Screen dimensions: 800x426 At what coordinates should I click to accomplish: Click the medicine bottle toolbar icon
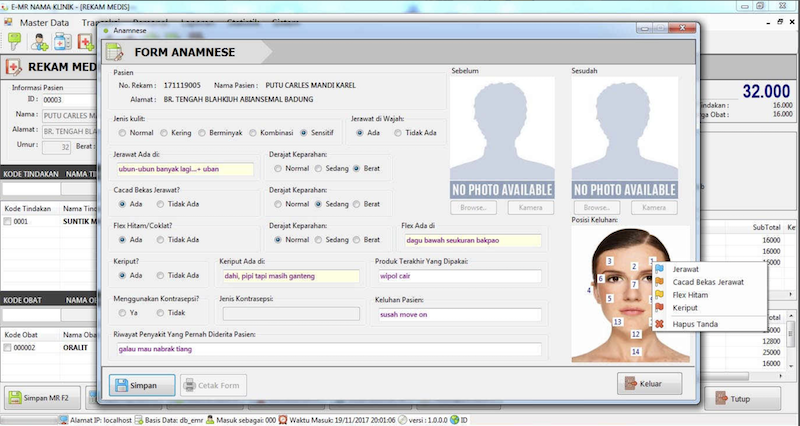(x=63, y=41)
